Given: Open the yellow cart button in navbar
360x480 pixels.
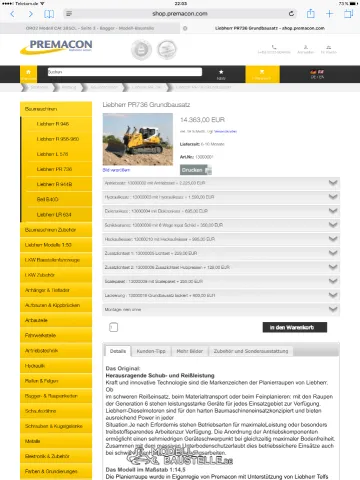Looking at the screenshot, I should [262, 74].
